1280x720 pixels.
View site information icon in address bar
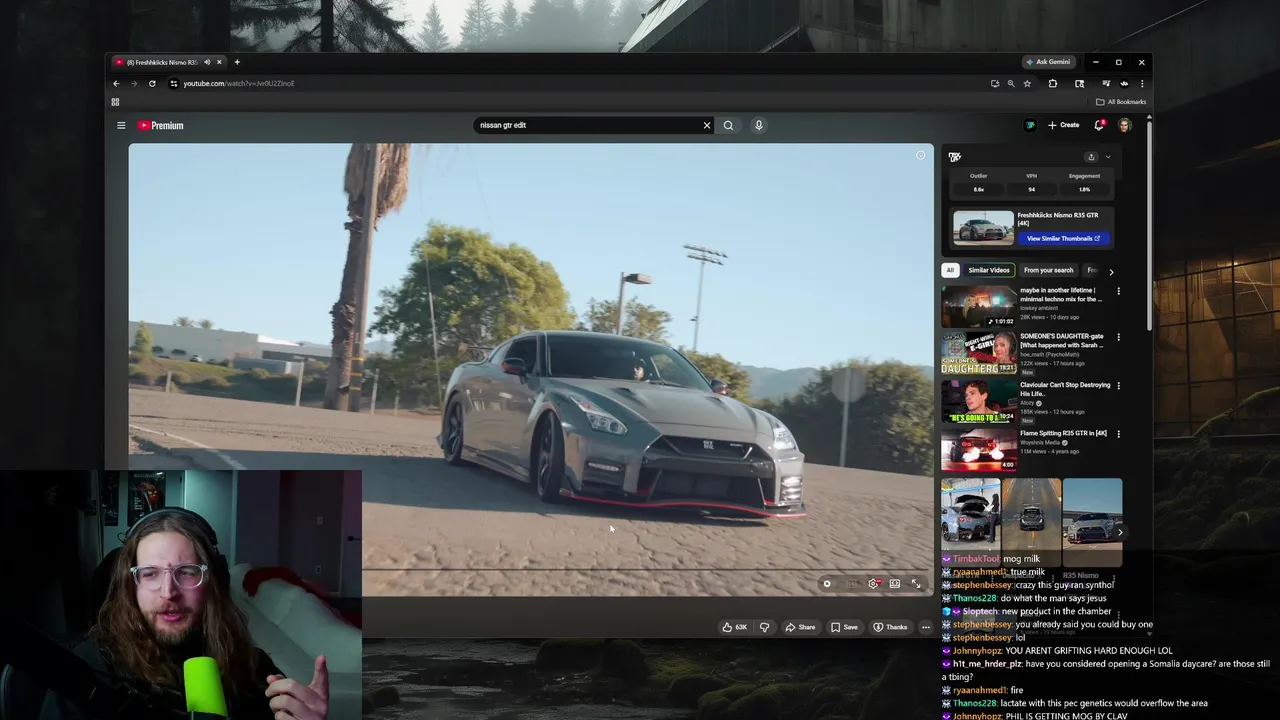173,83
